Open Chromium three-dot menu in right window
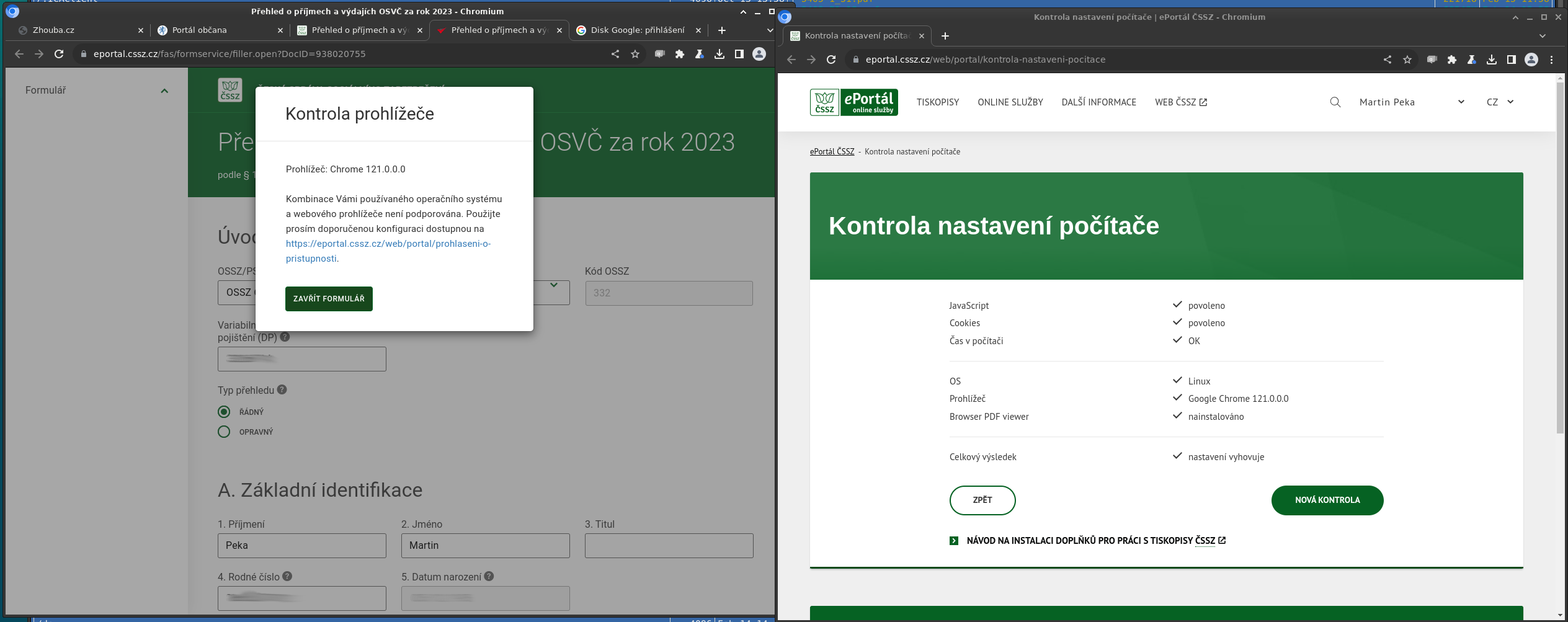The width and height of the screenshot is (1568, 622). click(1551, 60)
